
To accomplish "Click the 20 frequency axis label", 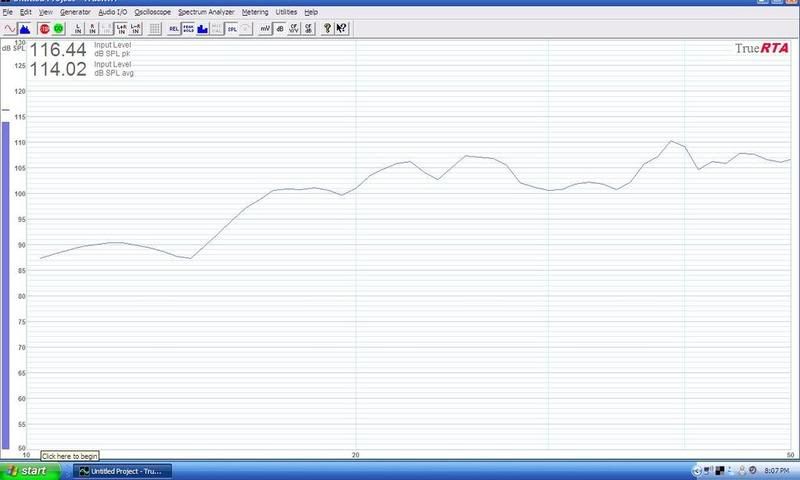I will pyautogui.click(x=356, y=454).
